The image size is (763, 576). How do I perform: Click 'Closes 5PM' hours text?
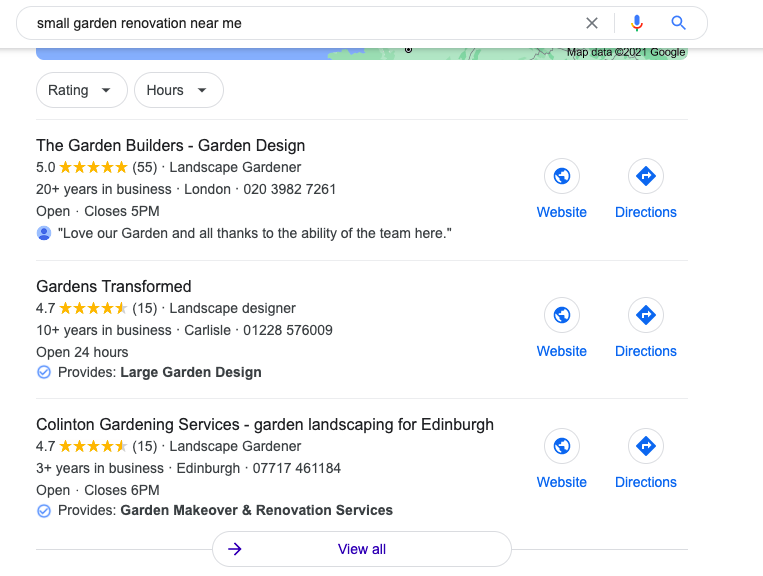[x=122, y=212]
